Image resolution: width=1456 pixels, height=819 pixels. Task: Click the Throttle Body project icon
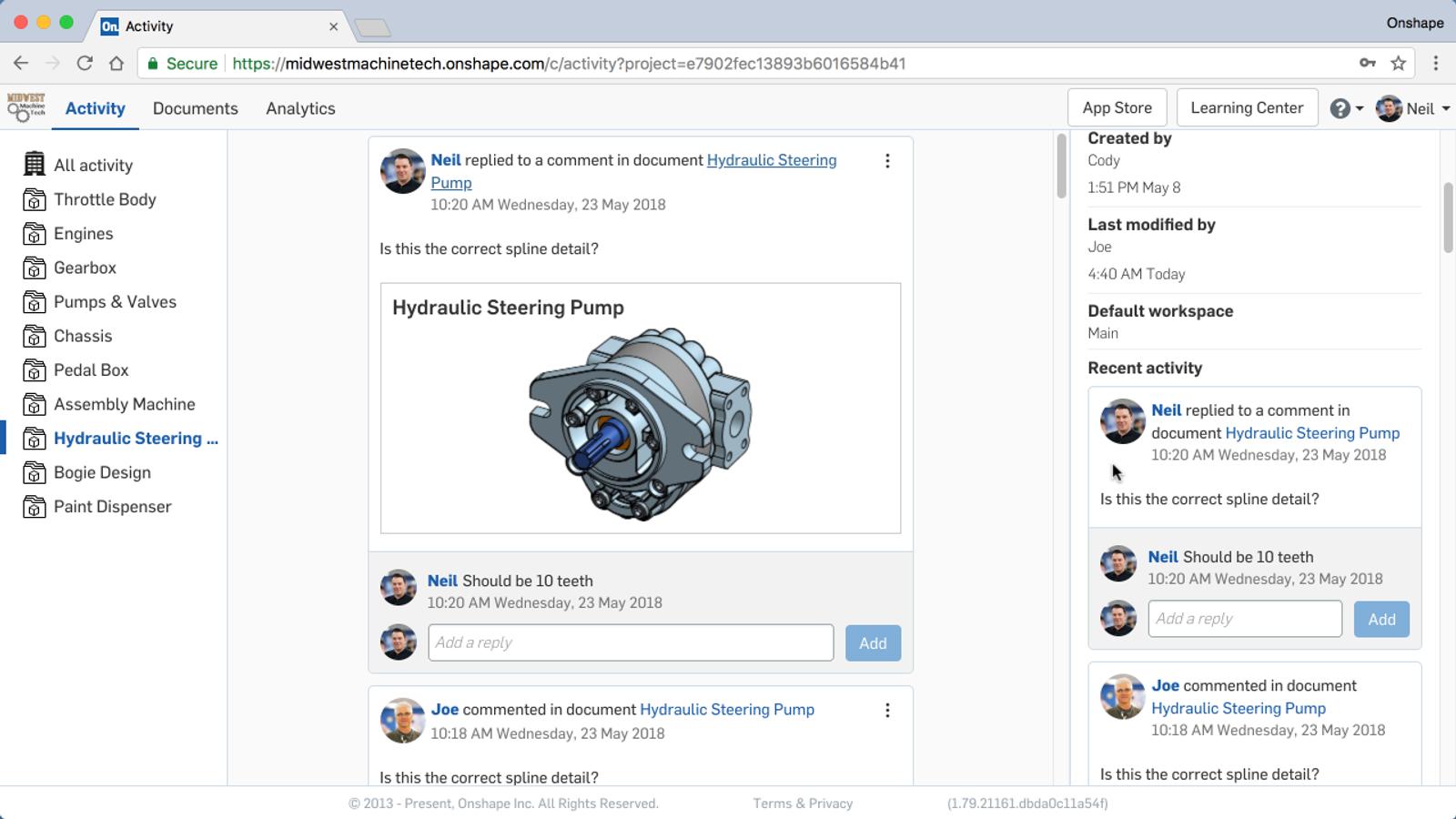(x=34, y=199)
